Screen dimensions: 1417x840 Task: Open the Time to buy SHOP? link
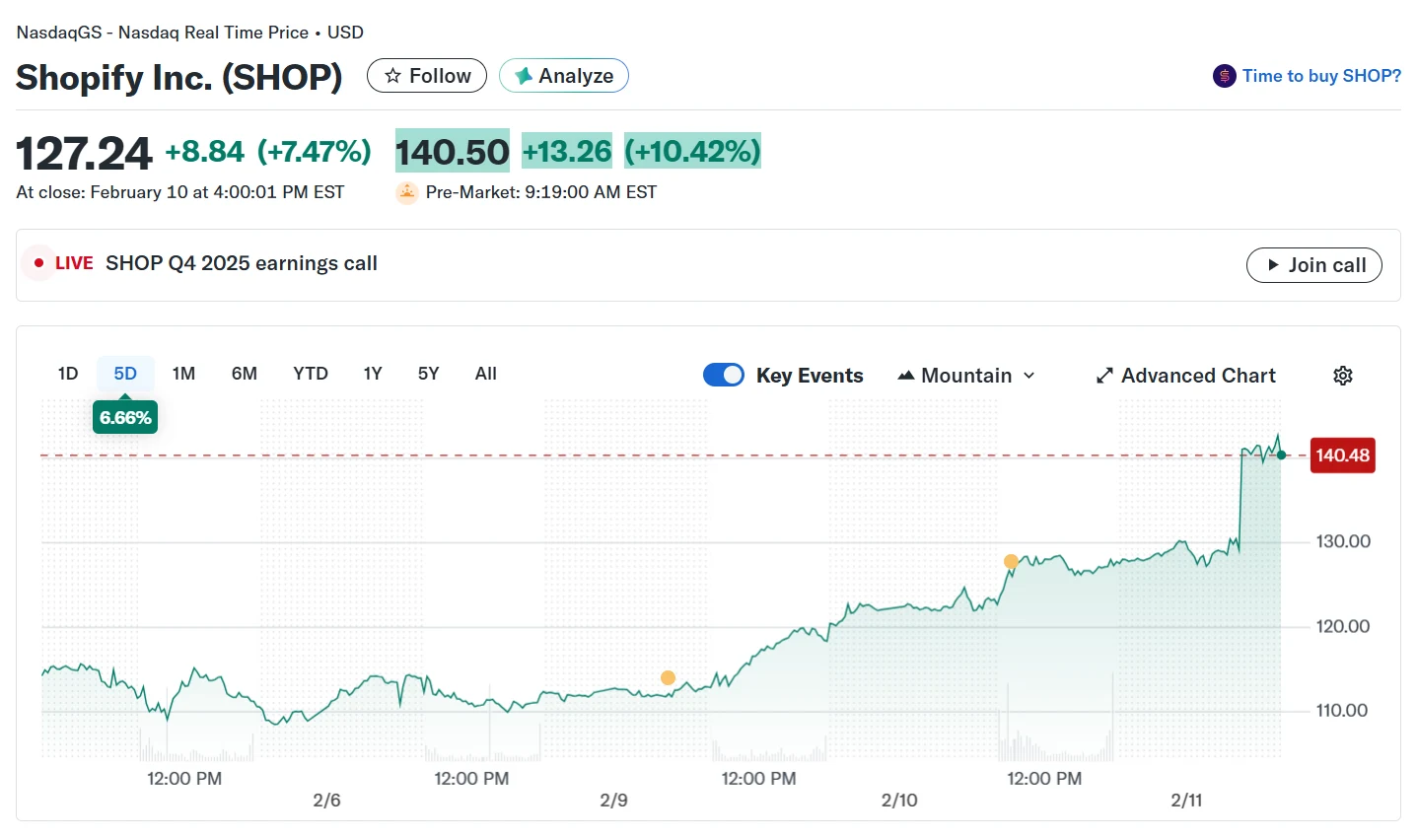tap(1320, 76)
